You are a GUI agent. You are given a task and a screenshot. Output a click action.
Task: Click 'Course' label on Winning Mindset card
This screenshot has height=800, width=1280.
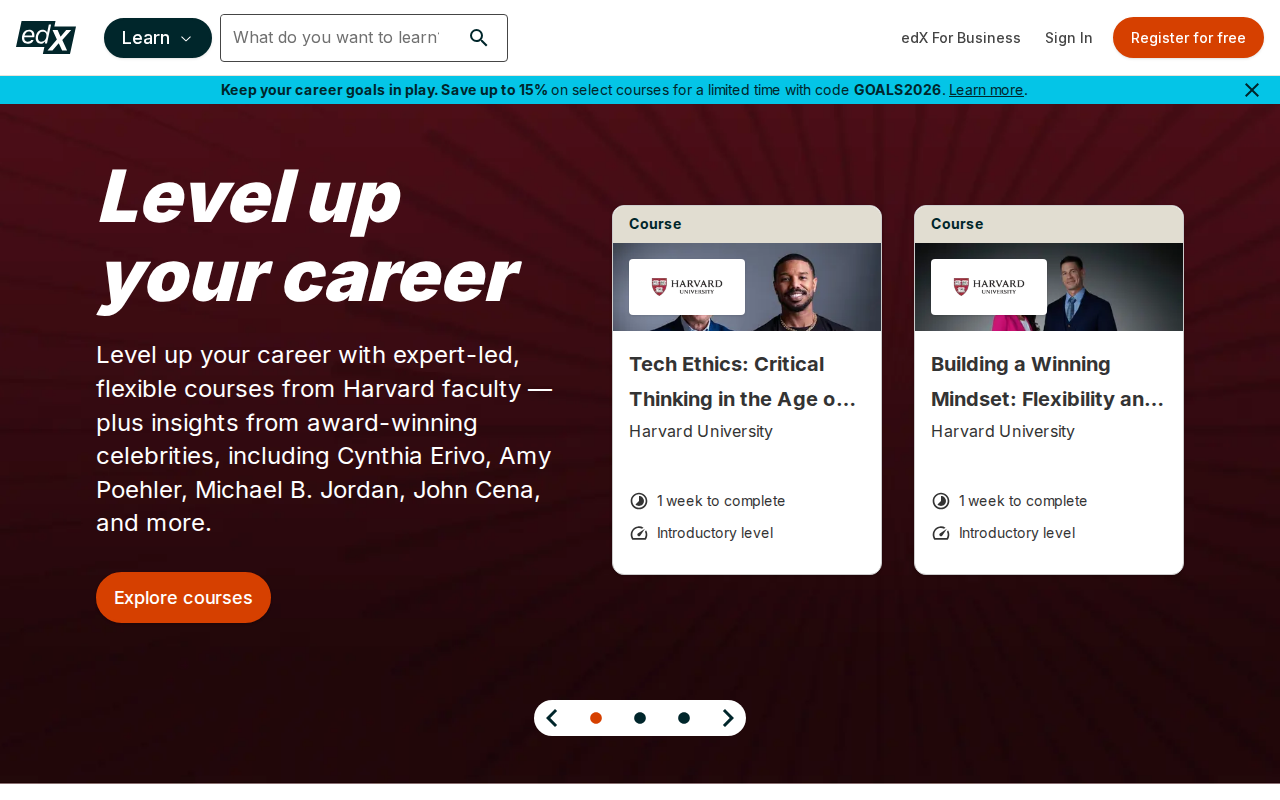(957, 224)
